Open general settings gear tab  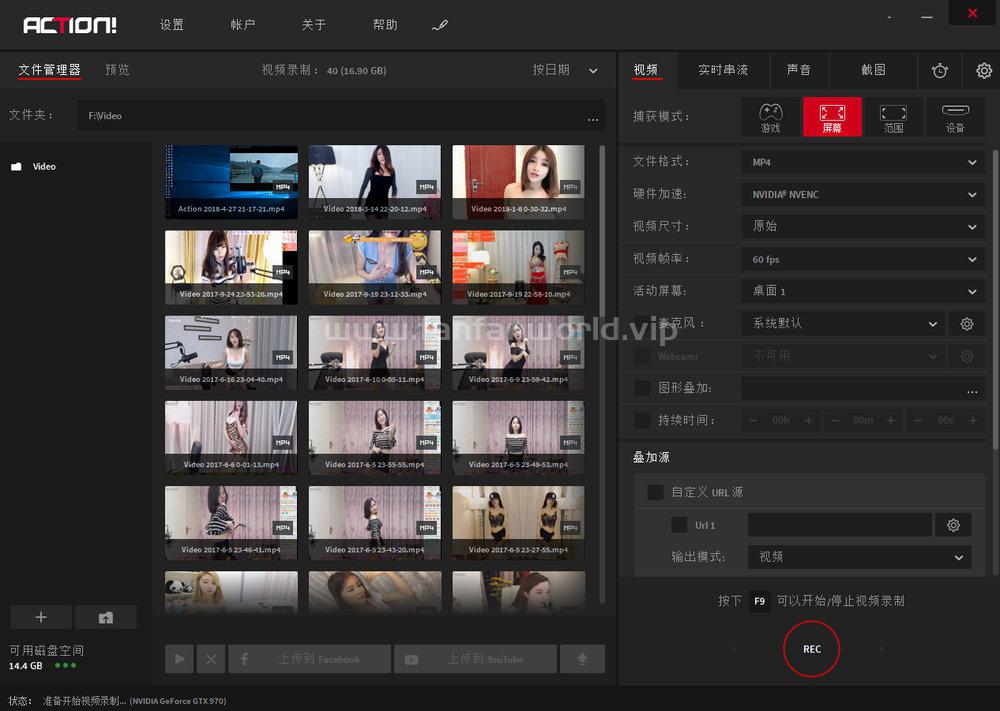click(983, 70)
